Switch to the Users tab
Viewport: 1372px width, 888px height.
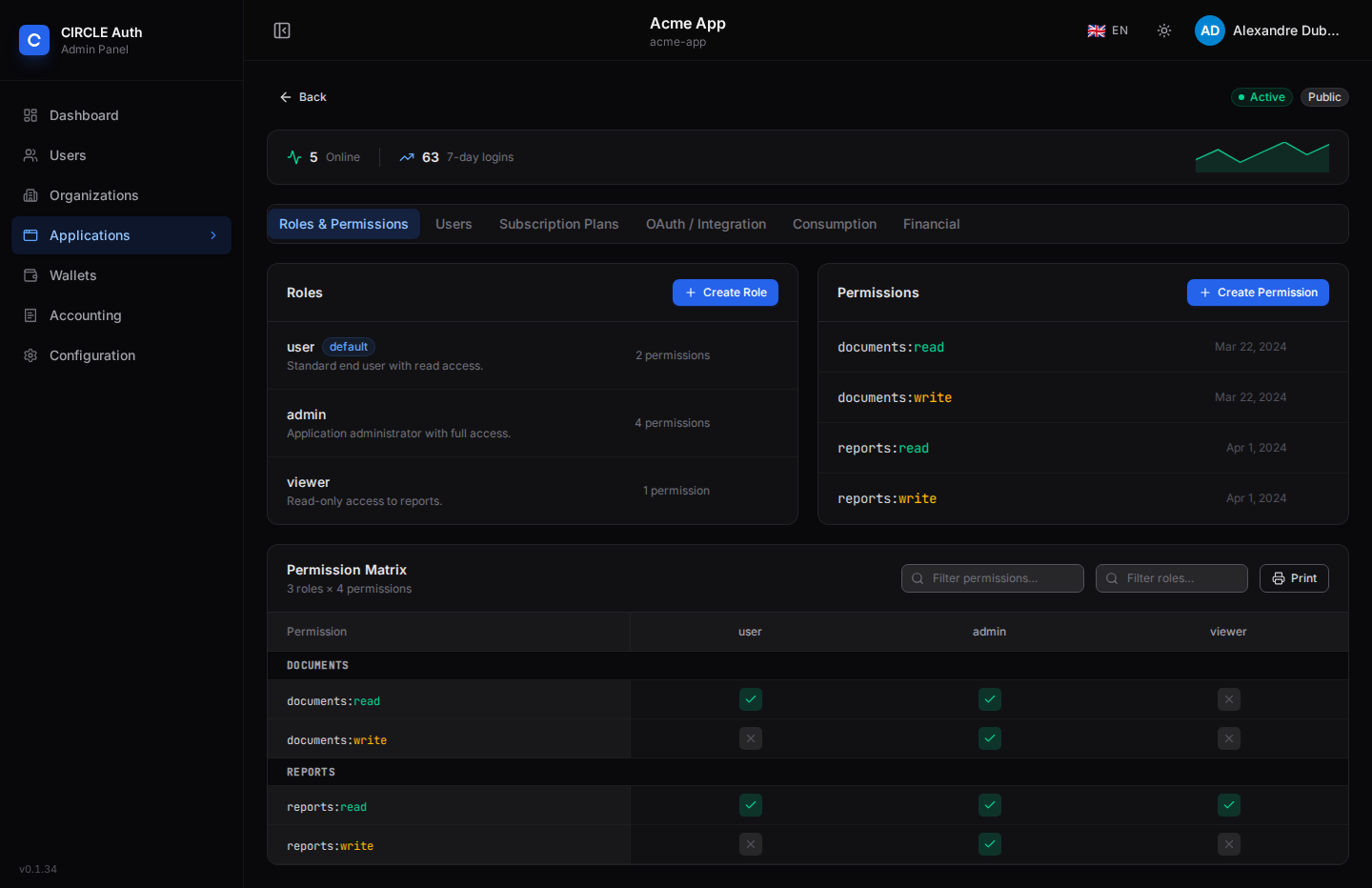[454, 224]
